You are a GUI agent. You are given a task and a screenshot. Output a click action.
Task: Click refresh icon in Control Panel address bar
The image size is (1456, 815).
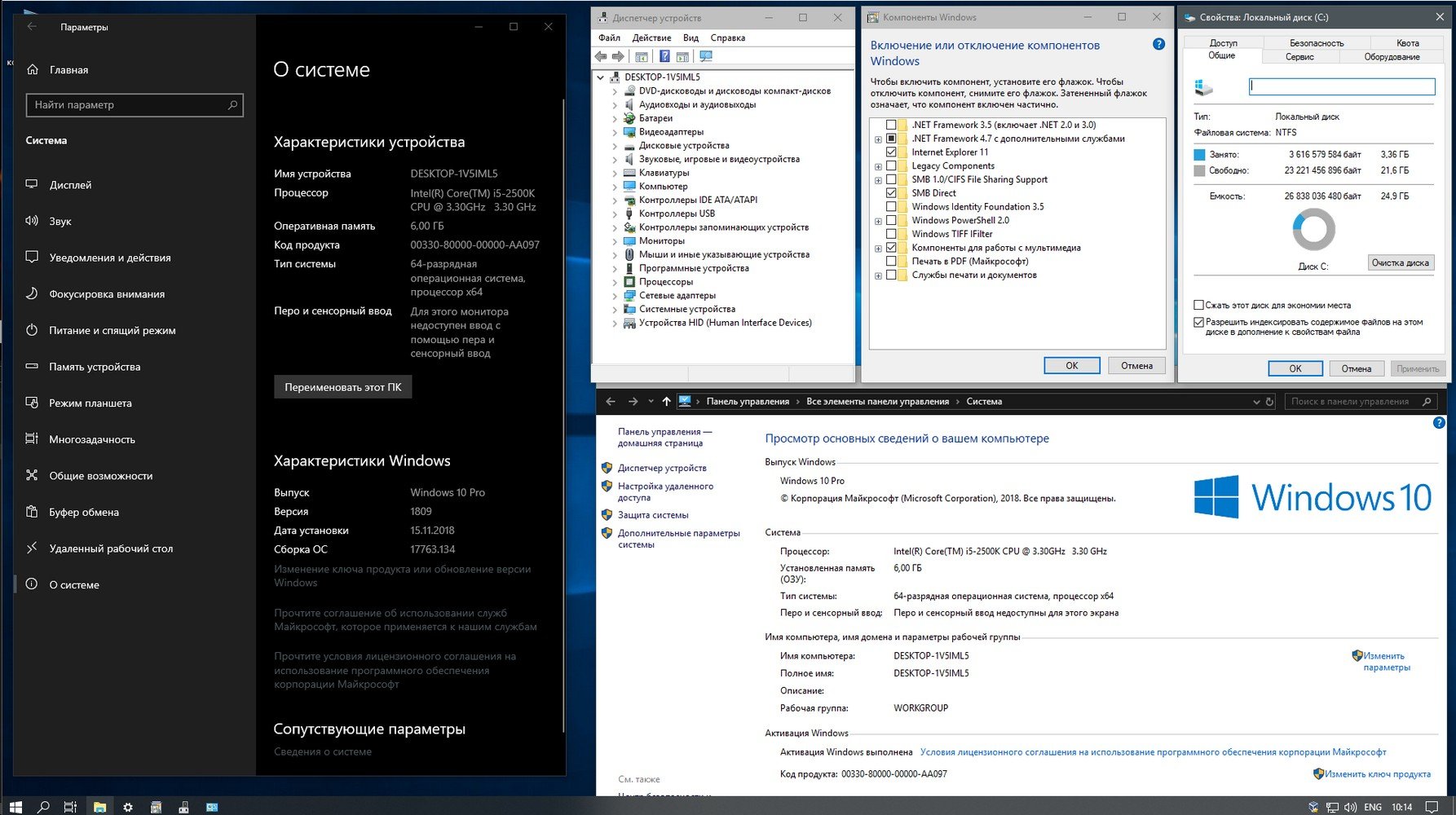click(x=1269, y=401)
